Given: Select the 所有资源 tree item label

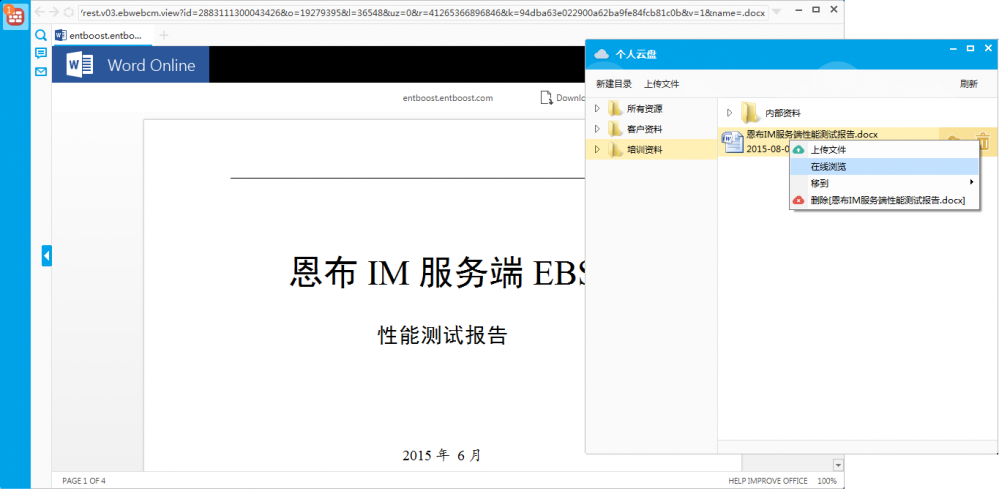Looking at the screenshot, I should [x=644, y=109].
